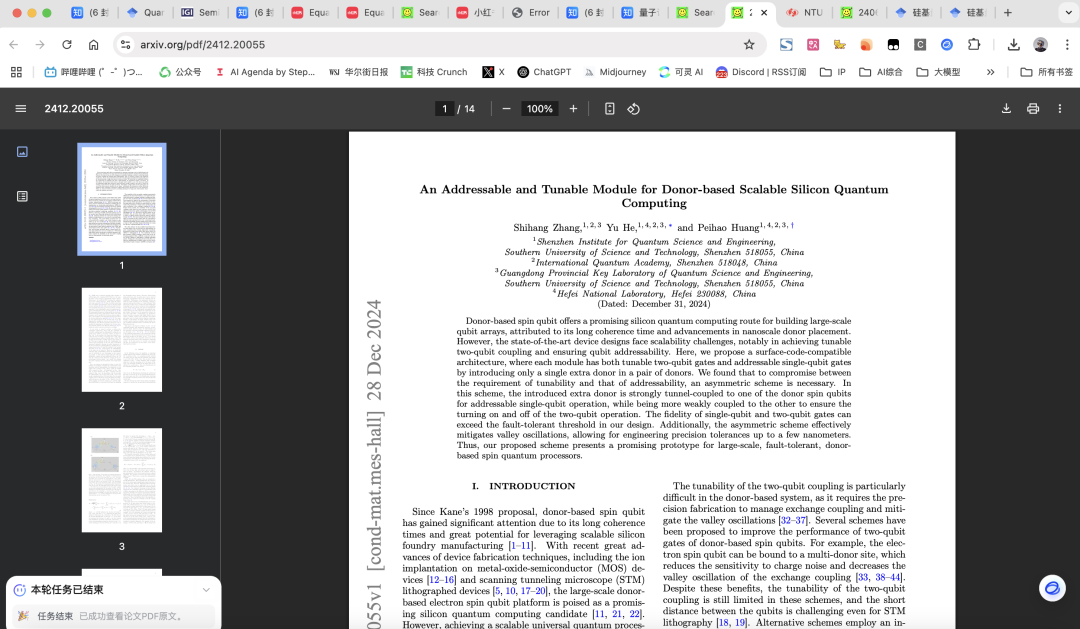1080x629 pixels.
Task: Click the 100% zoom level field
Action: coord(540,108)
